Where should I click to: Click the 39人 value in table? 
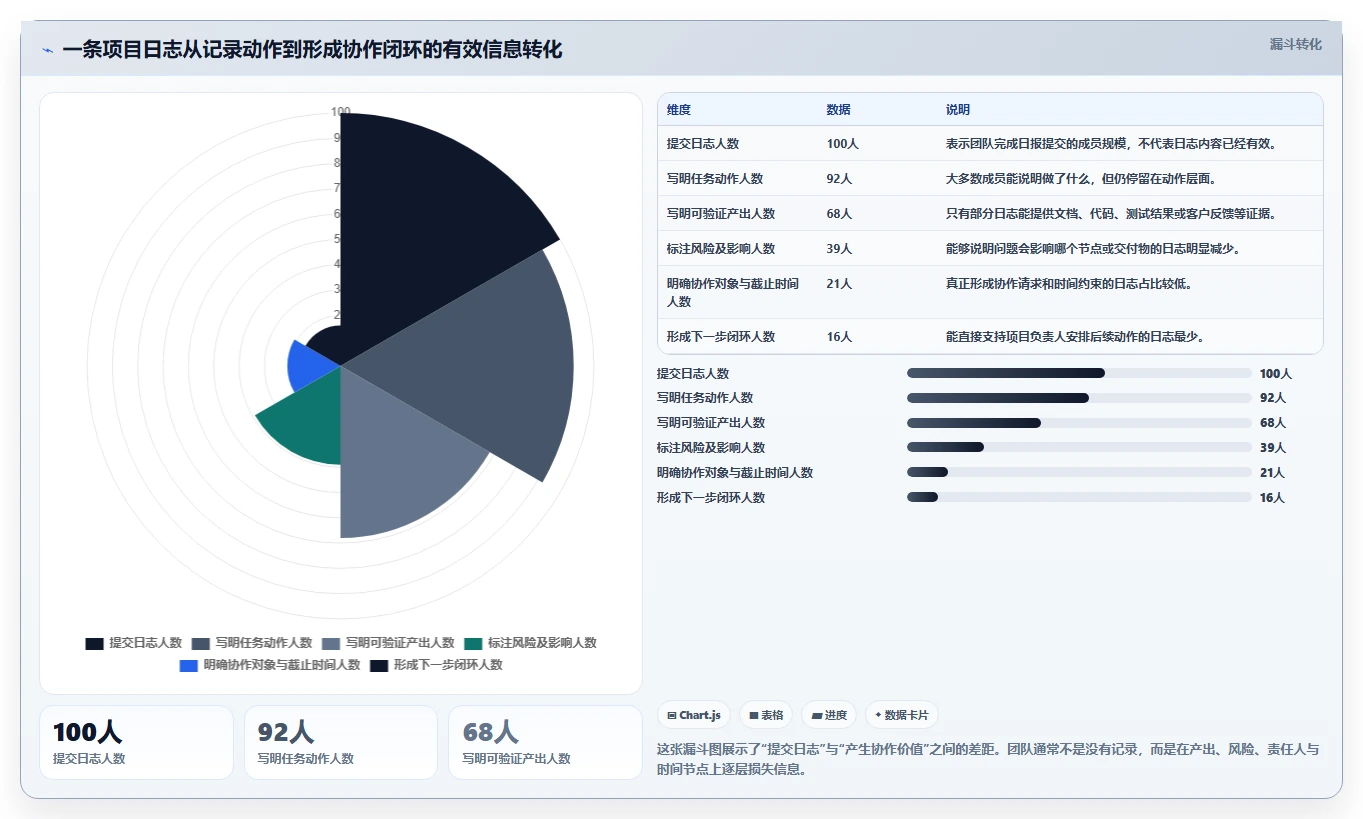(840, 248)
